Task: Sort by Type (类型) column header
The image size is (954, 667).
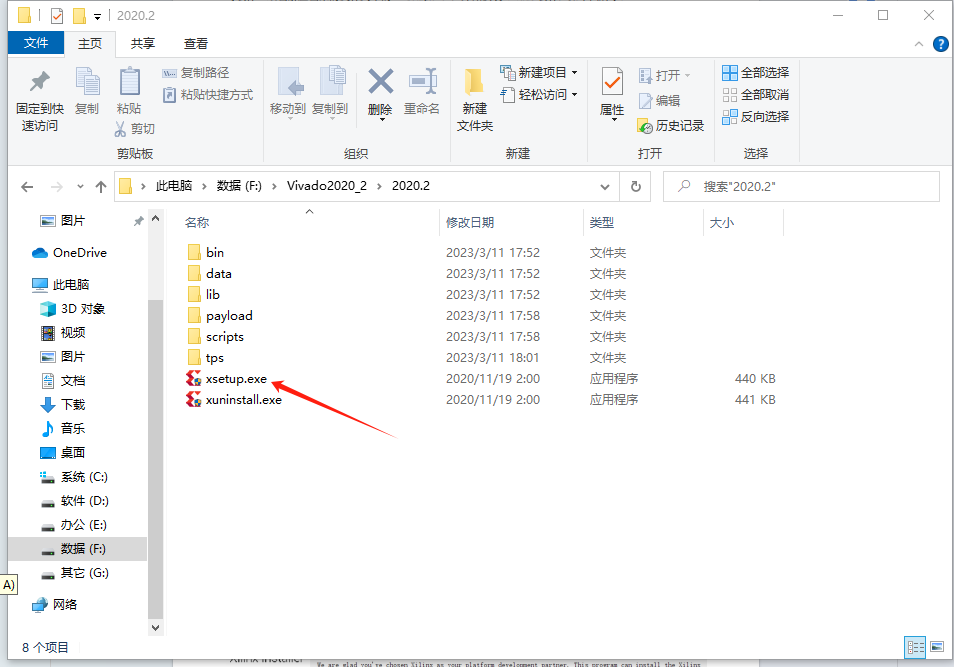Action: click(602, 223)
